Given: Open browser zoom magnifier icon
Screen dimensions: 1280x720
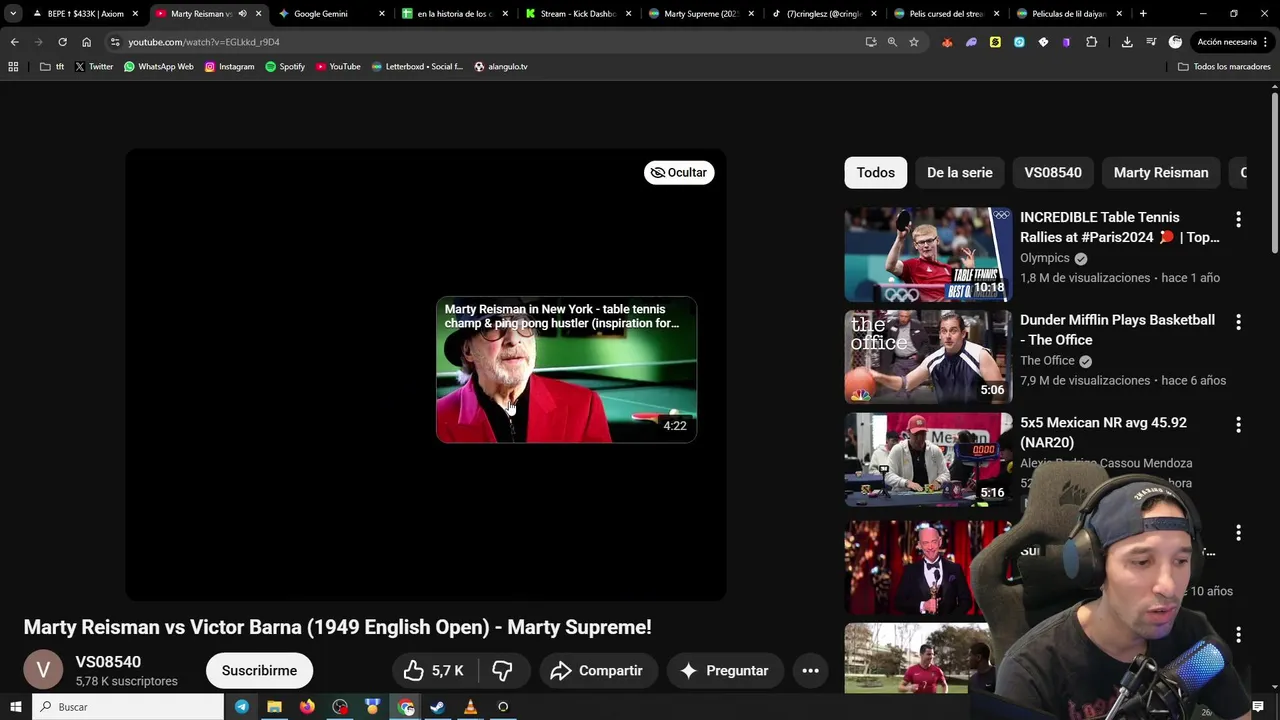Looking at the screenshot, I should pyautogui.click(x=892, y=42).
